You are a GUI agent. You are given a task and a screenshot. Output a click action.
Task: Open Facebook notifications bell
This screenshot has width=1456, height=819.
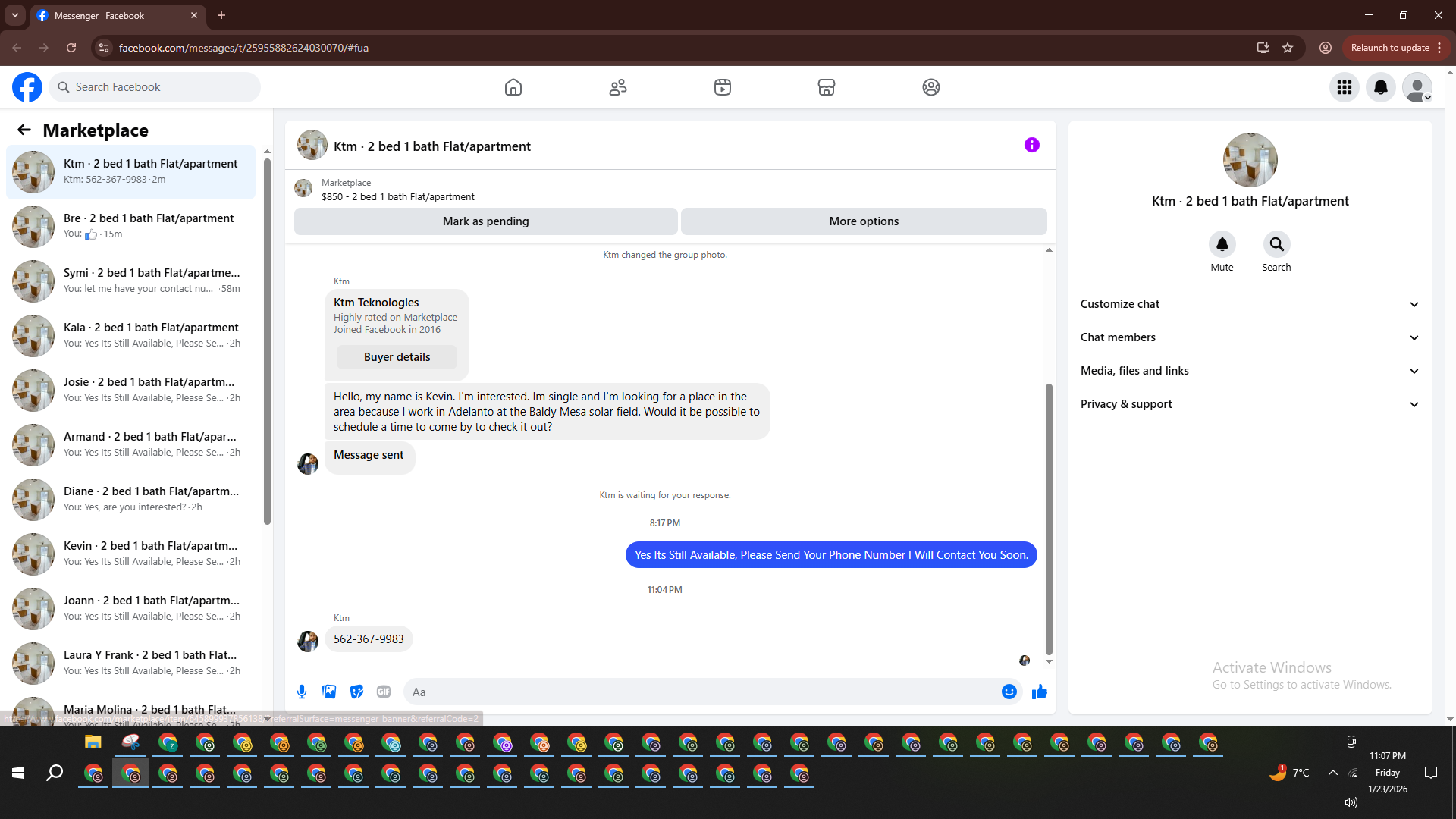pos(1381,87)
